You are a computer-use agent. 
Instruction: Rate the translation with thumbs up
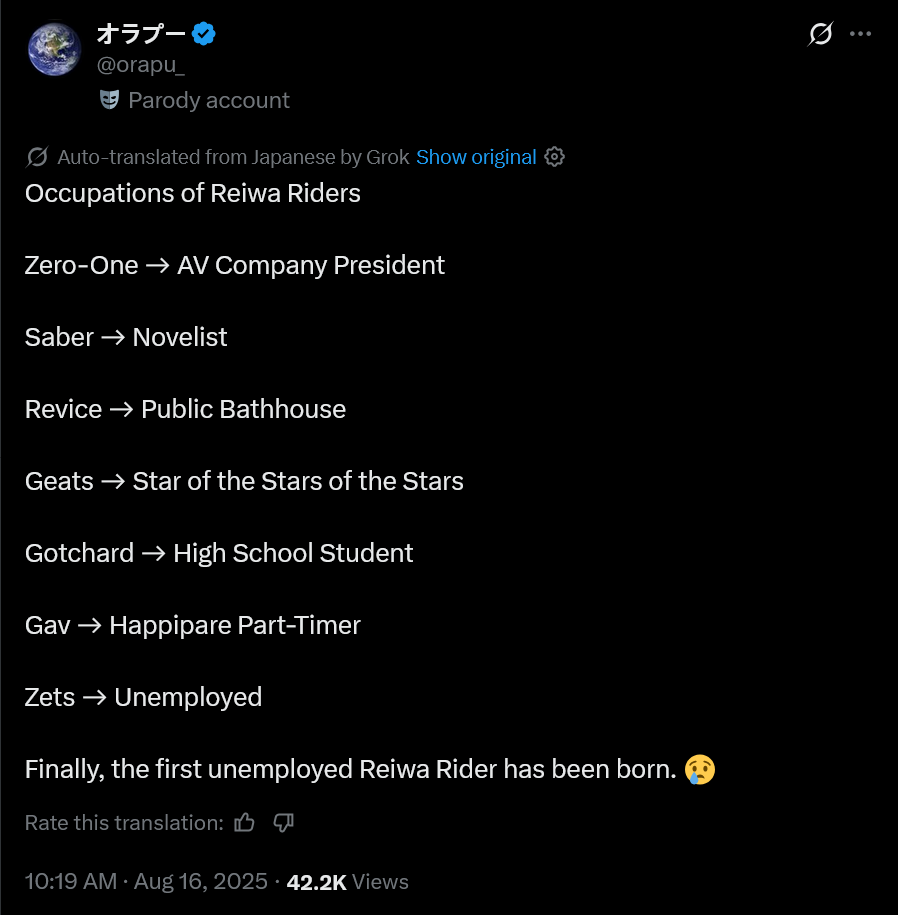(244, 823)
